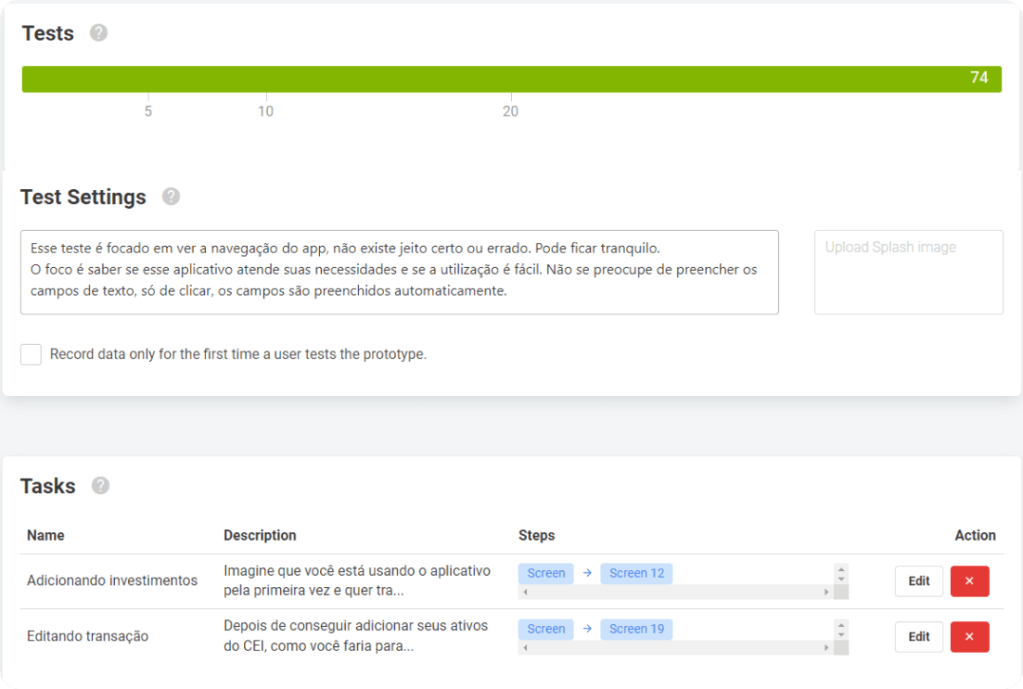Click the down stepper in Adicionando investimentos steps
The image size is (1023, 689).
pyautogui.click(x=841, y=579)
